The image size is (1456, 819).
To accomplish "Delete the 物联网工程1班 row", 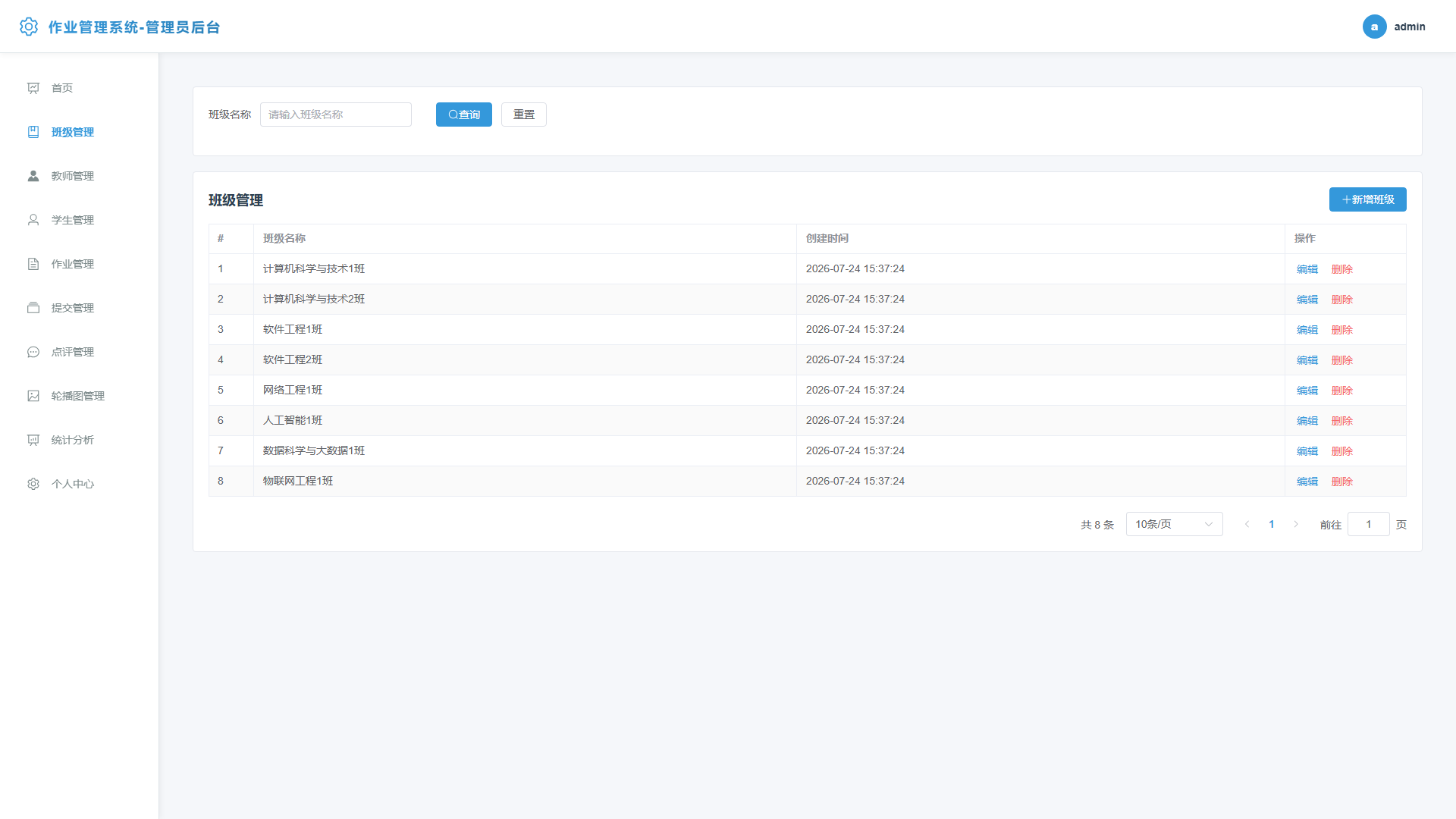I will [1342, 482].
